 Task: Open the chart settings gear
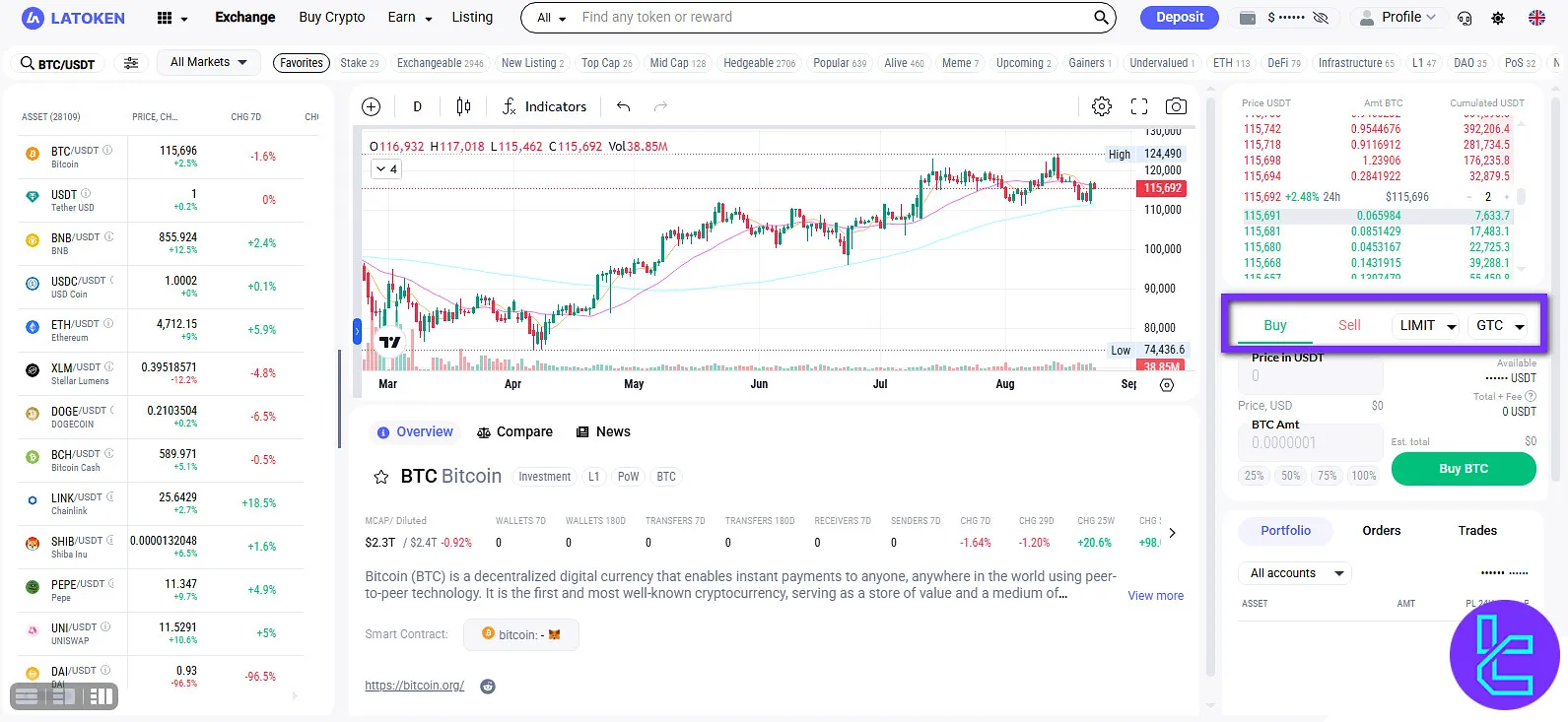tap(1102, 106)
